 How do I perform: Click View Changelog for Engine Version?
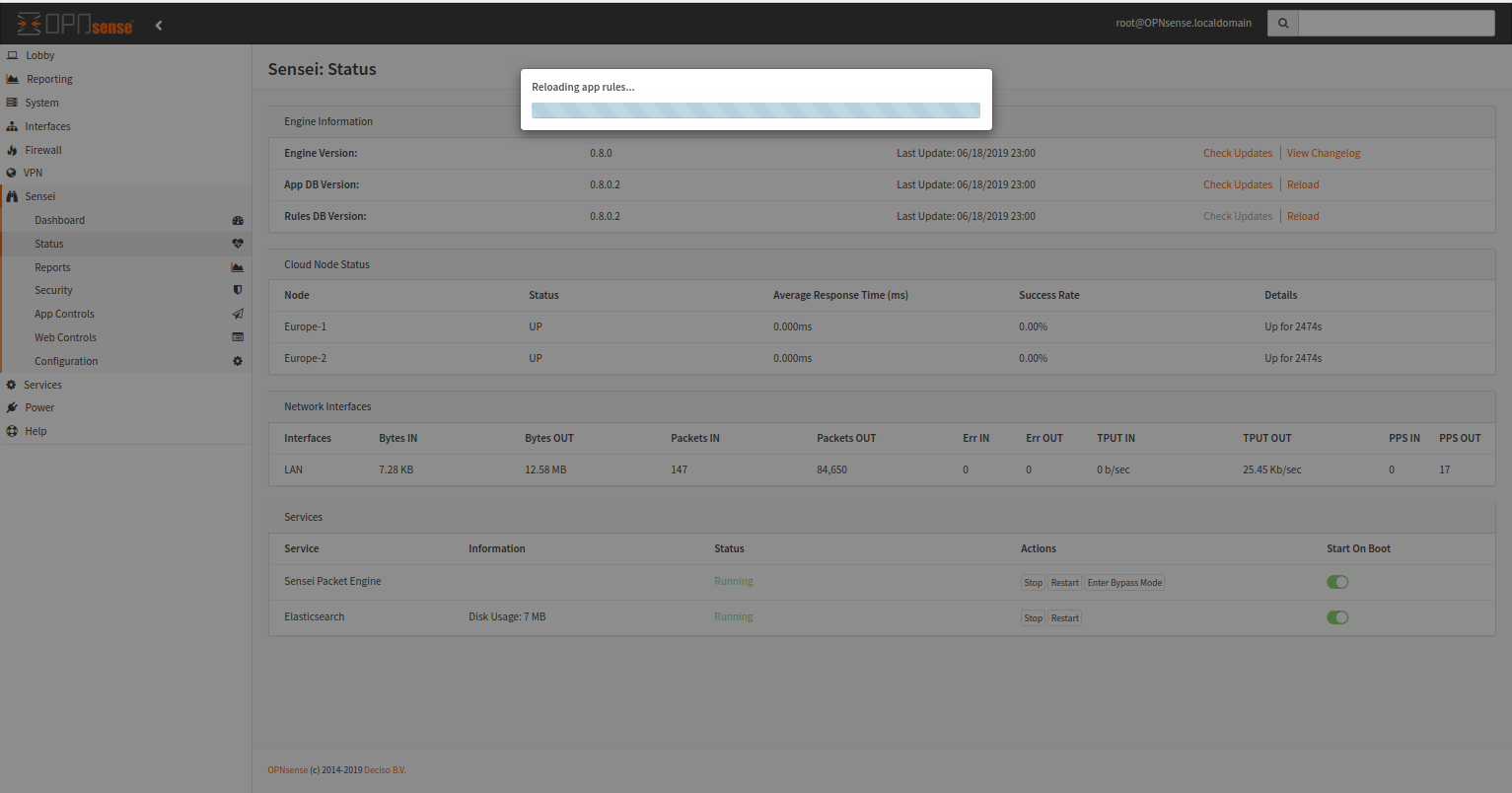[1324, 153]
